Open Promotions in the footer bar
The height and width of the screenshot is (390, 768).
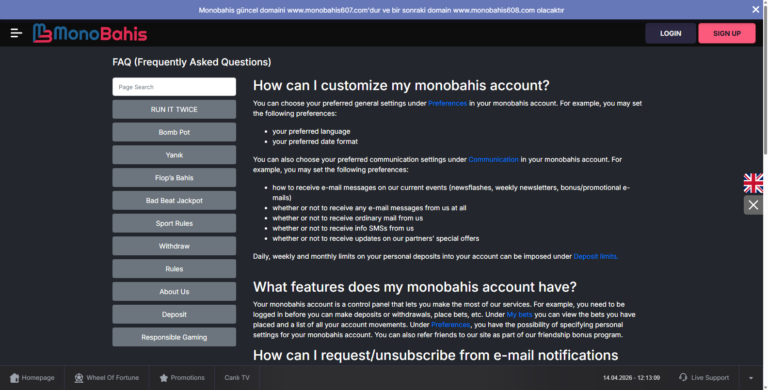[x=182, y=378]
